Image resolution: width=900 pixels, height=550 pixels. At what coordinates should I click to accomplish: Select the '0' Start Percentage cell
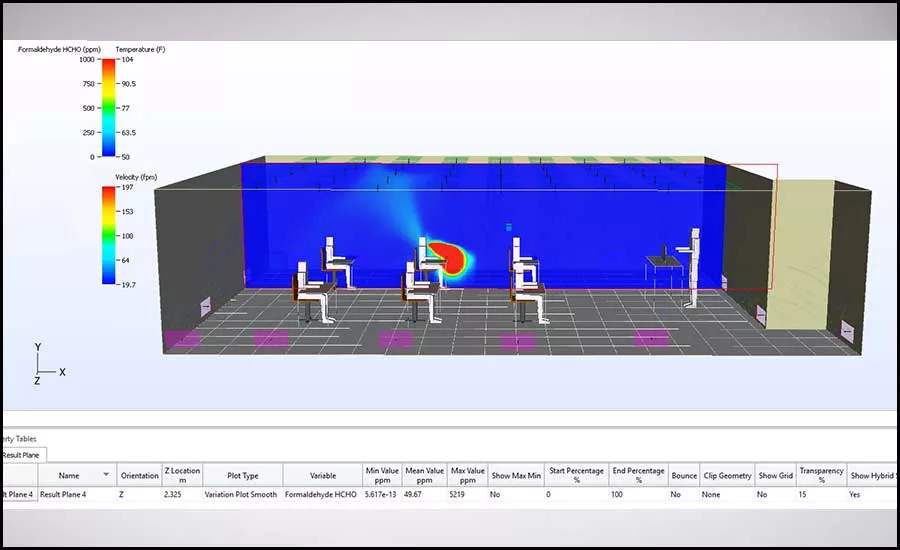point(576,494)
